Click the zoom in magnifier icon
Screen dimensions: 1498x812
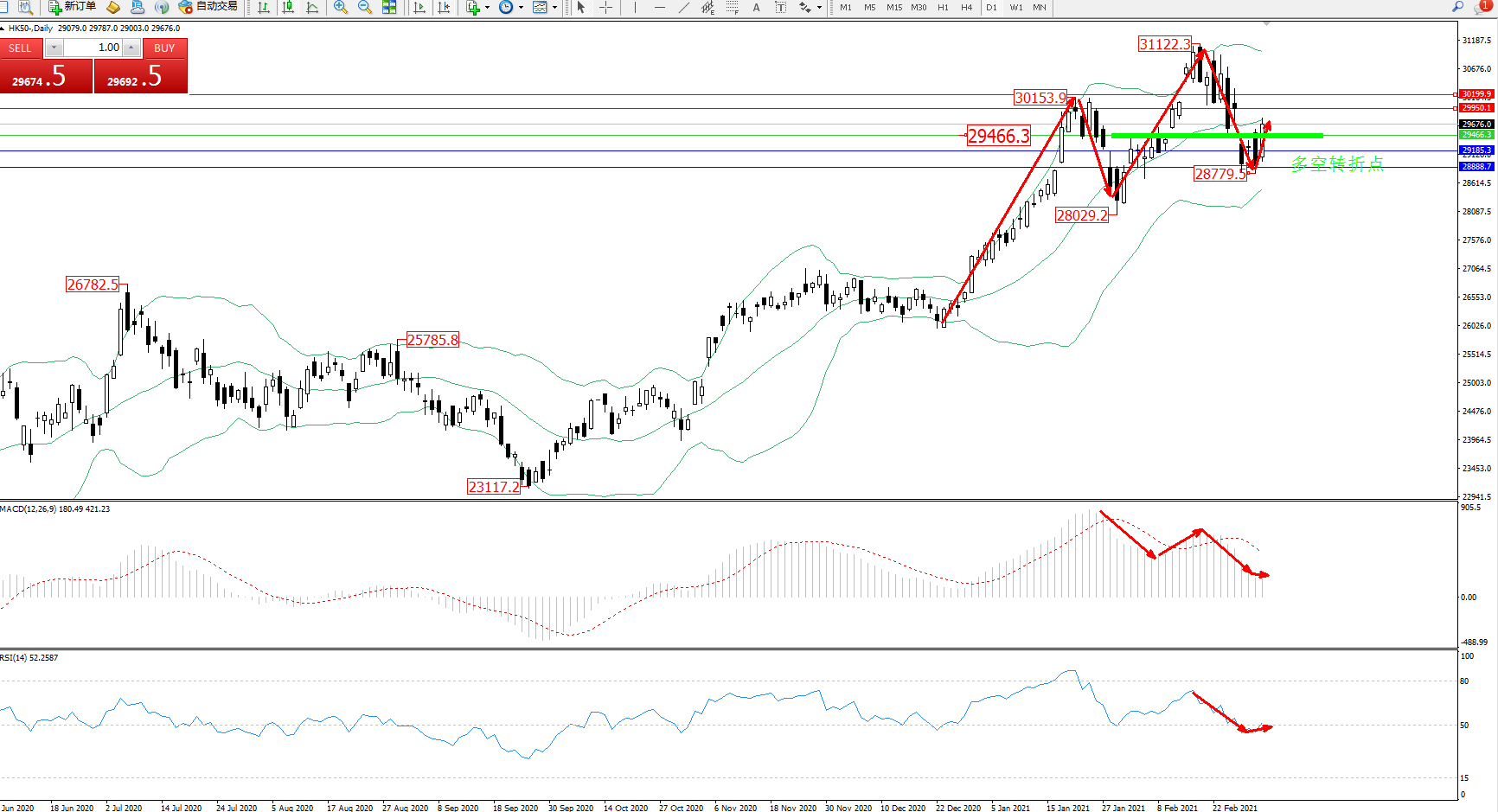pos(341,7)
